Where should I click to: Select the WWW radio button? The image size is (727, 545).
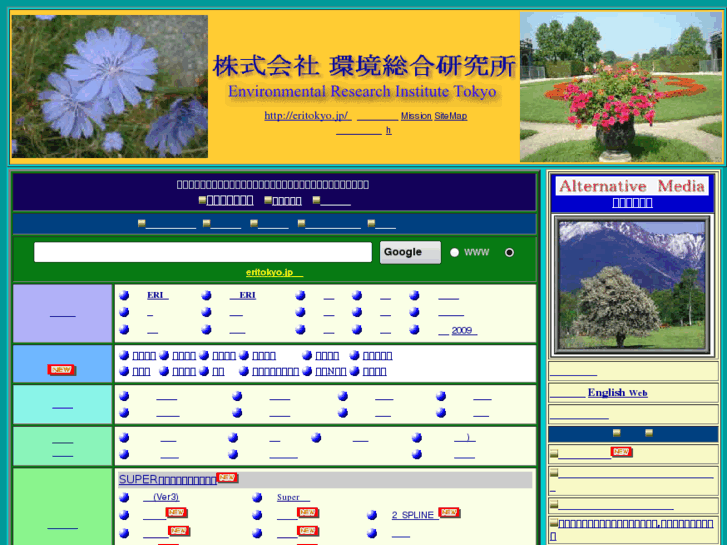pyautogui.click(x=454, y=252)
